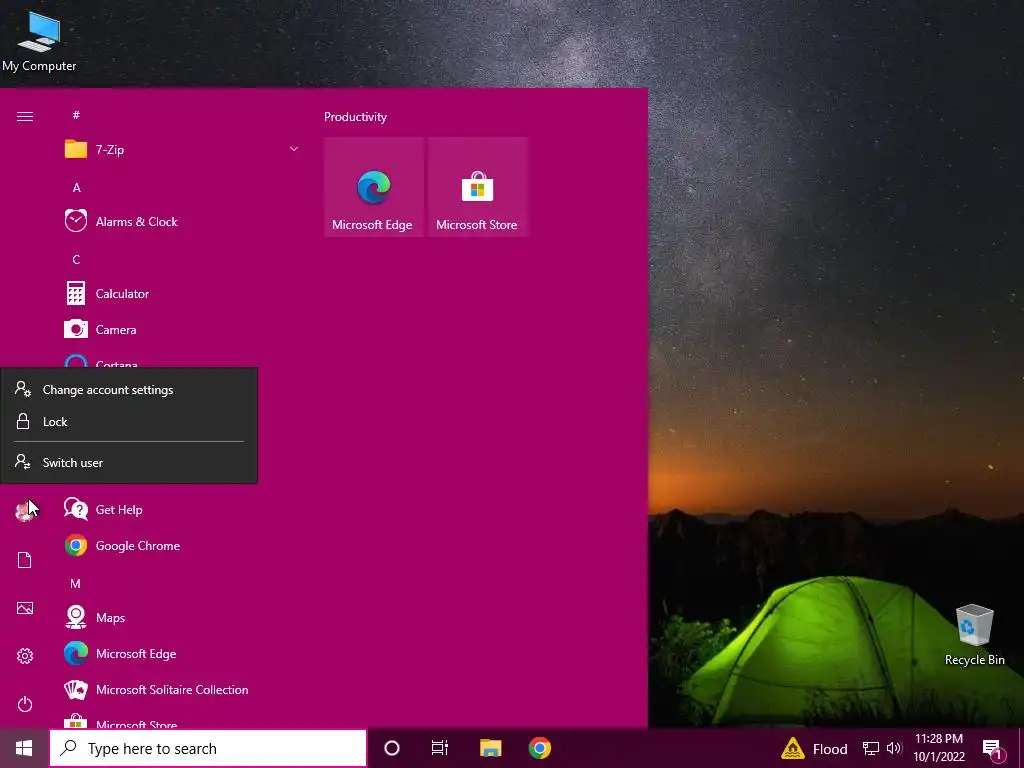Open the Maps app
The image size is (1024, 768).
click(x=182, y=617)
